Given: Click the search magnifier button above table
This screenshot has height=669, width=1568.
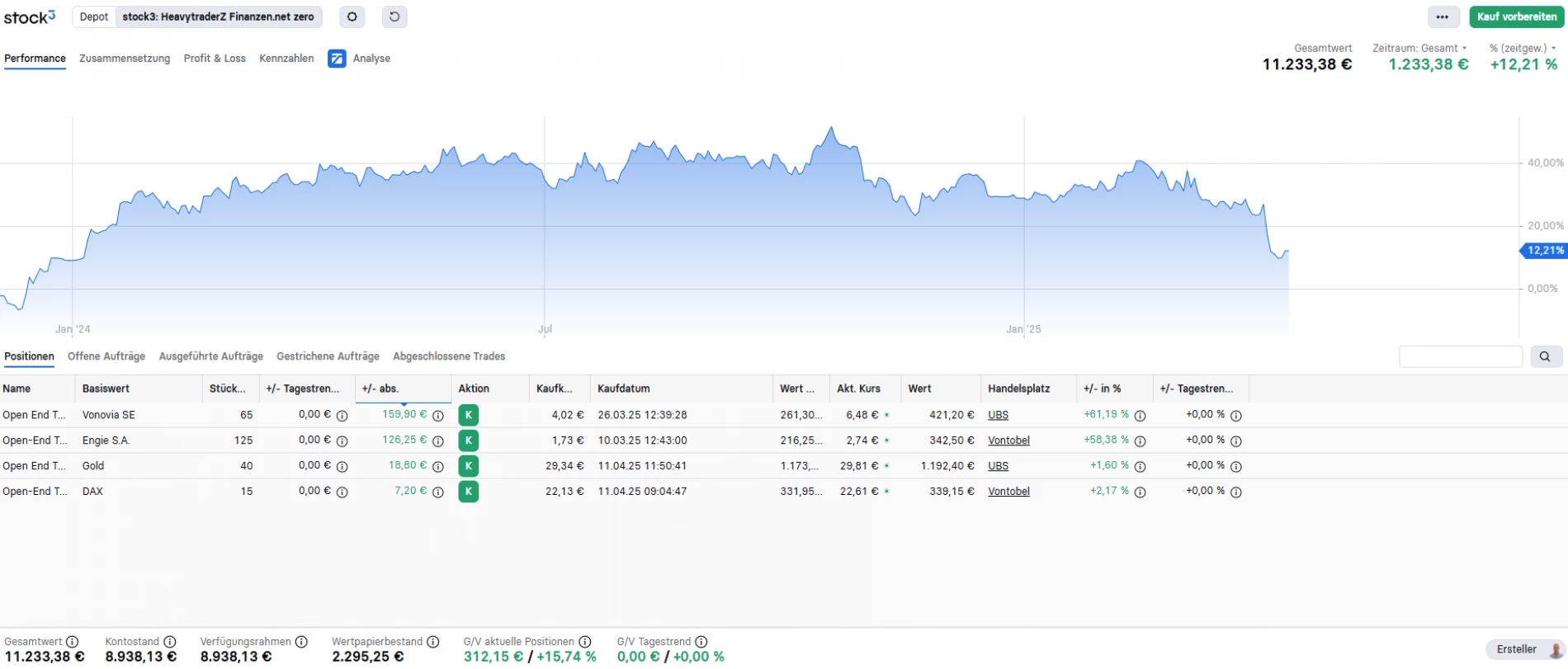Looking at the screenshot, I should pos(1545,356).
